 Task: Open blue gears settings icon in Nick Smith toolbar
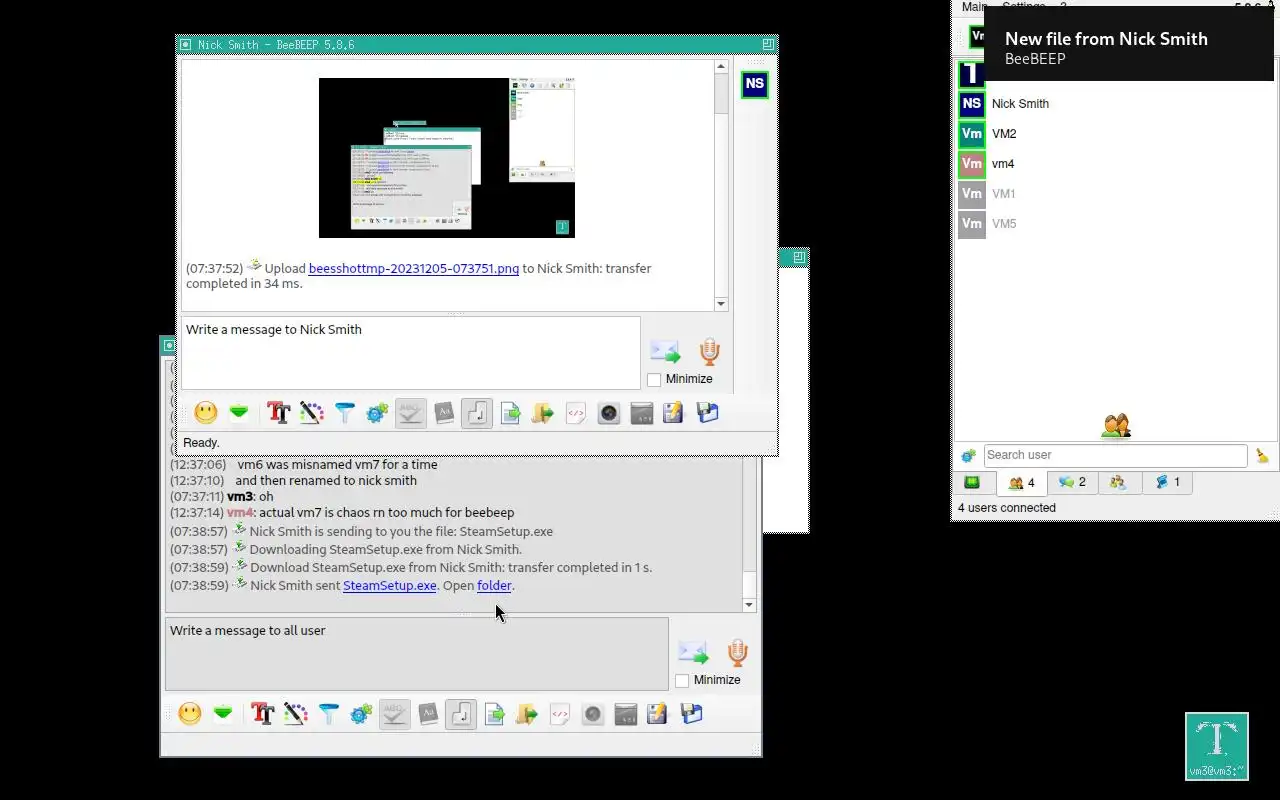[377, 413]
